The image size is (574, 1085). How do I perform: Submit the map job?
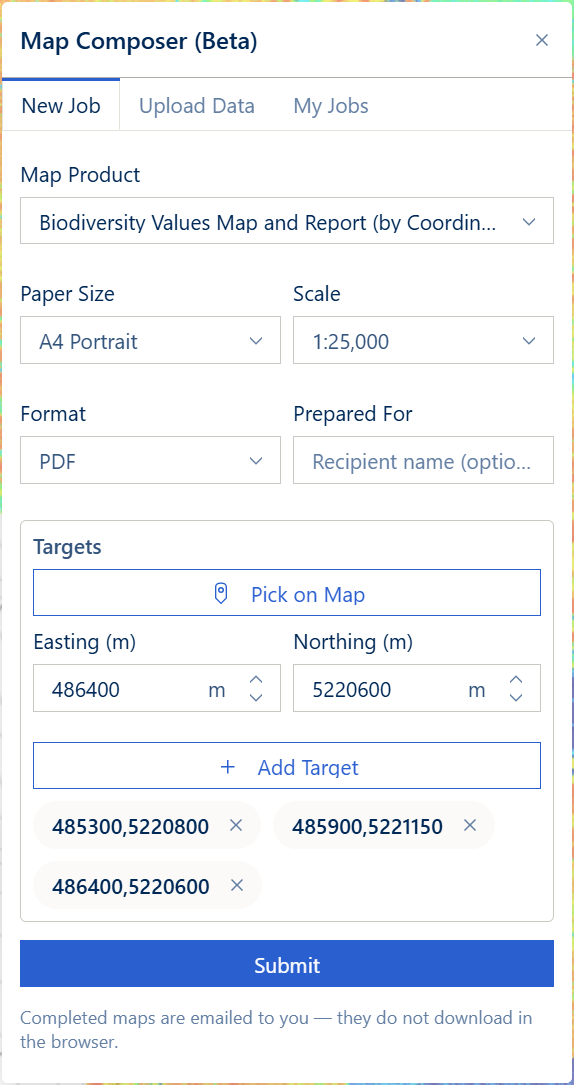tap(287, 964)
